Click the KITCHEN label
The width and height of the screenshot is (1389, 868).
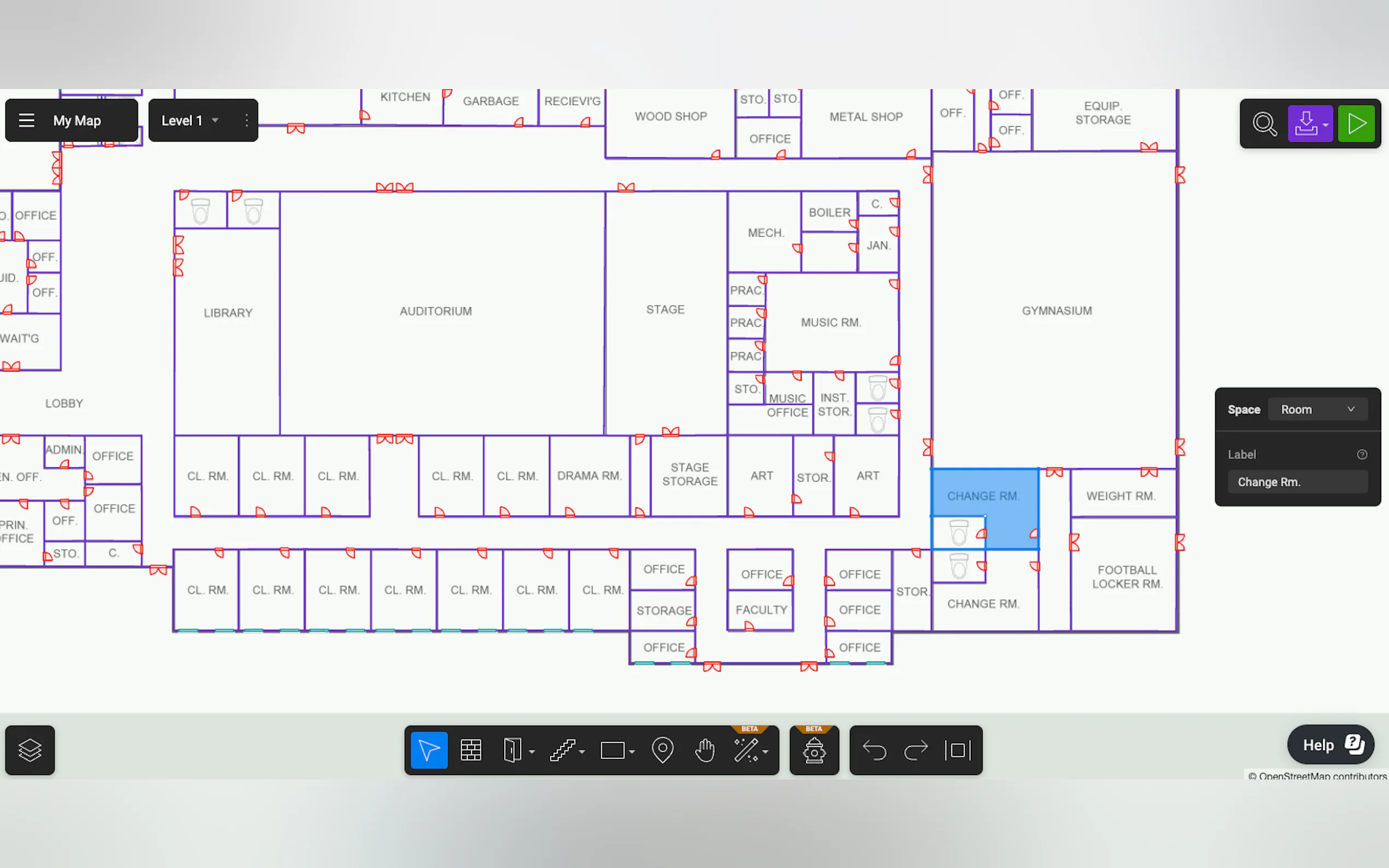pyautogui.click(x=405, y=97)
